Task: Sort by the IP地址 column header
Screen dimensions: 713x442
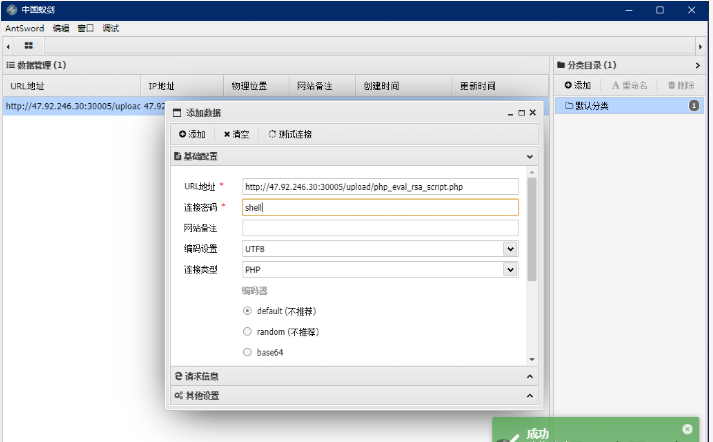Action: [x=182, y=86]
